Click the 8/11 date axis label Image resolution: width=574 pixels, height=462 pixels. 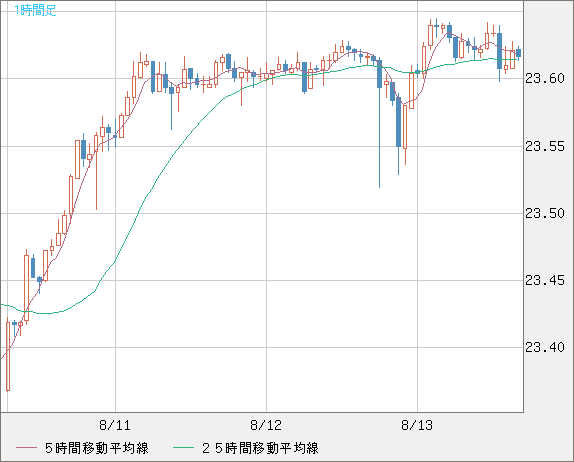(x=115, y=425)
